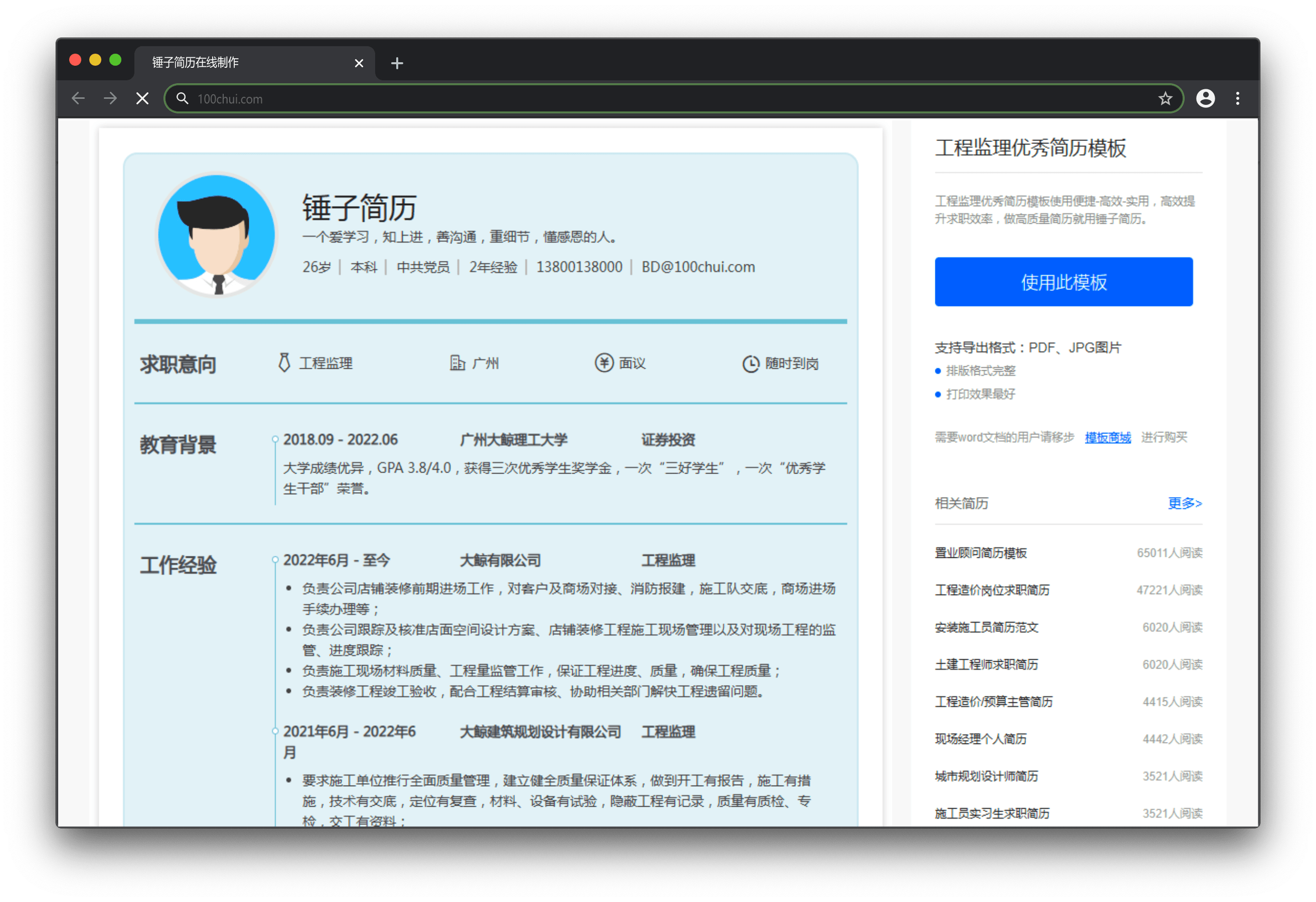This screenshot has height=902, width=1316.
Task: Click the building icon beside 广州
Action: point(457,363)
